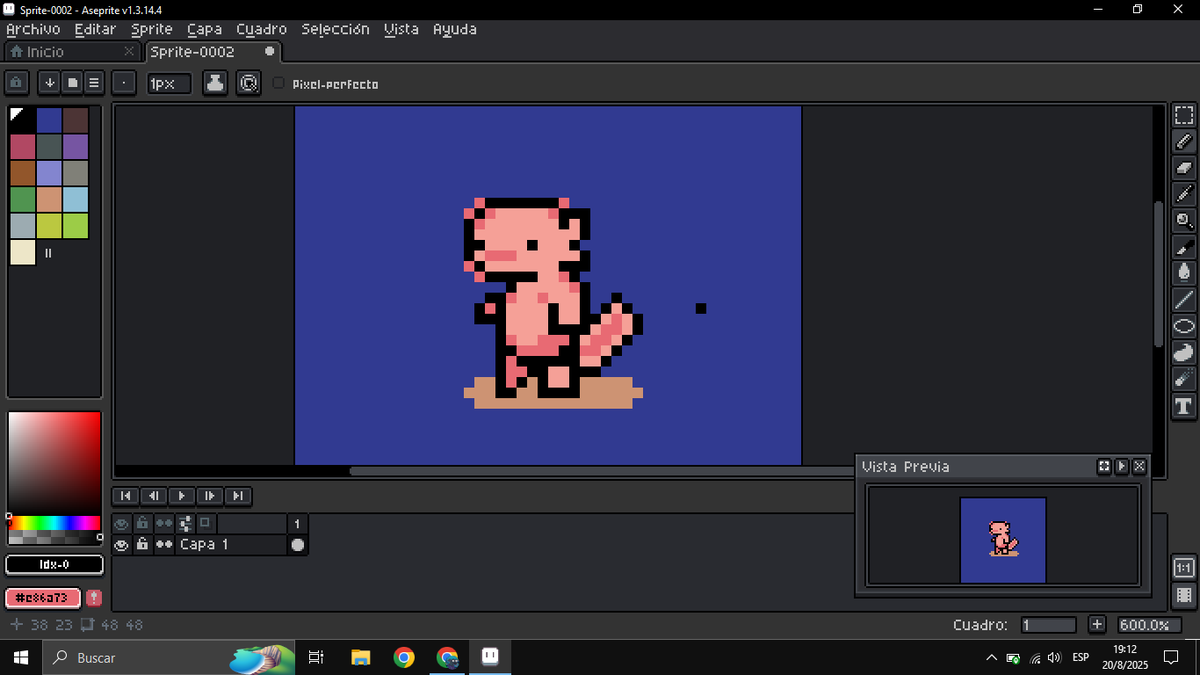
Task: Click the palette lock edit-mode icon
Action: click(17, 83)
